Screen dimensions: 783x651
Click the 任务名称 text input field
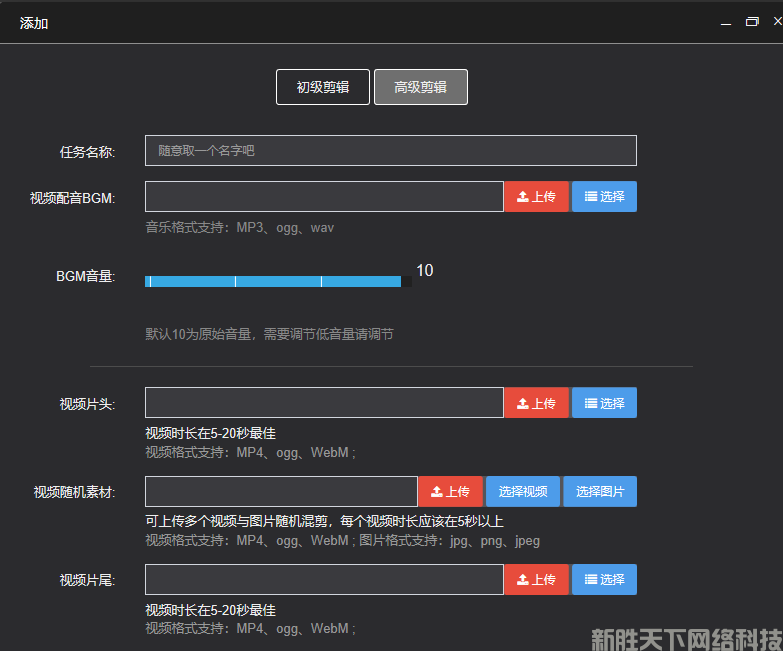point(390,151)
